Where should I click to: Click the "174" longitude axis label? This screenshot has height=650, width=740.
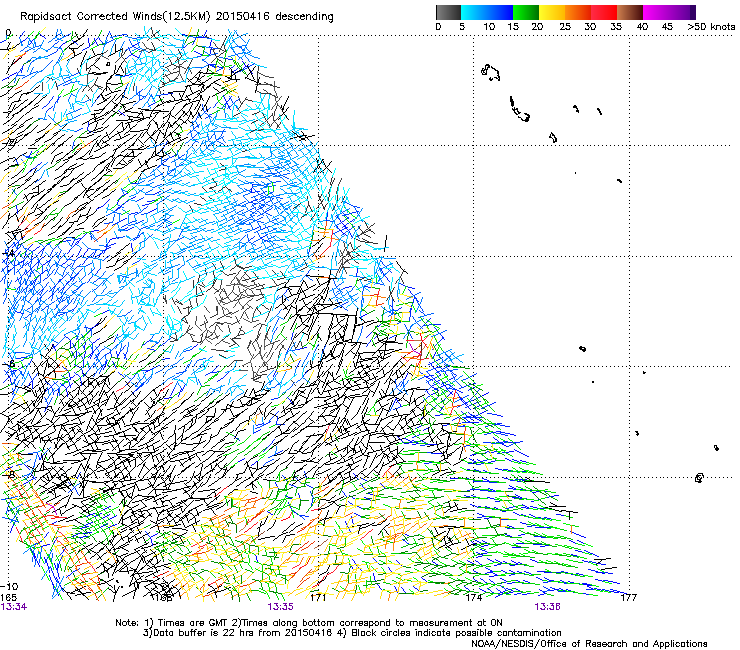[x=474, y=598]
